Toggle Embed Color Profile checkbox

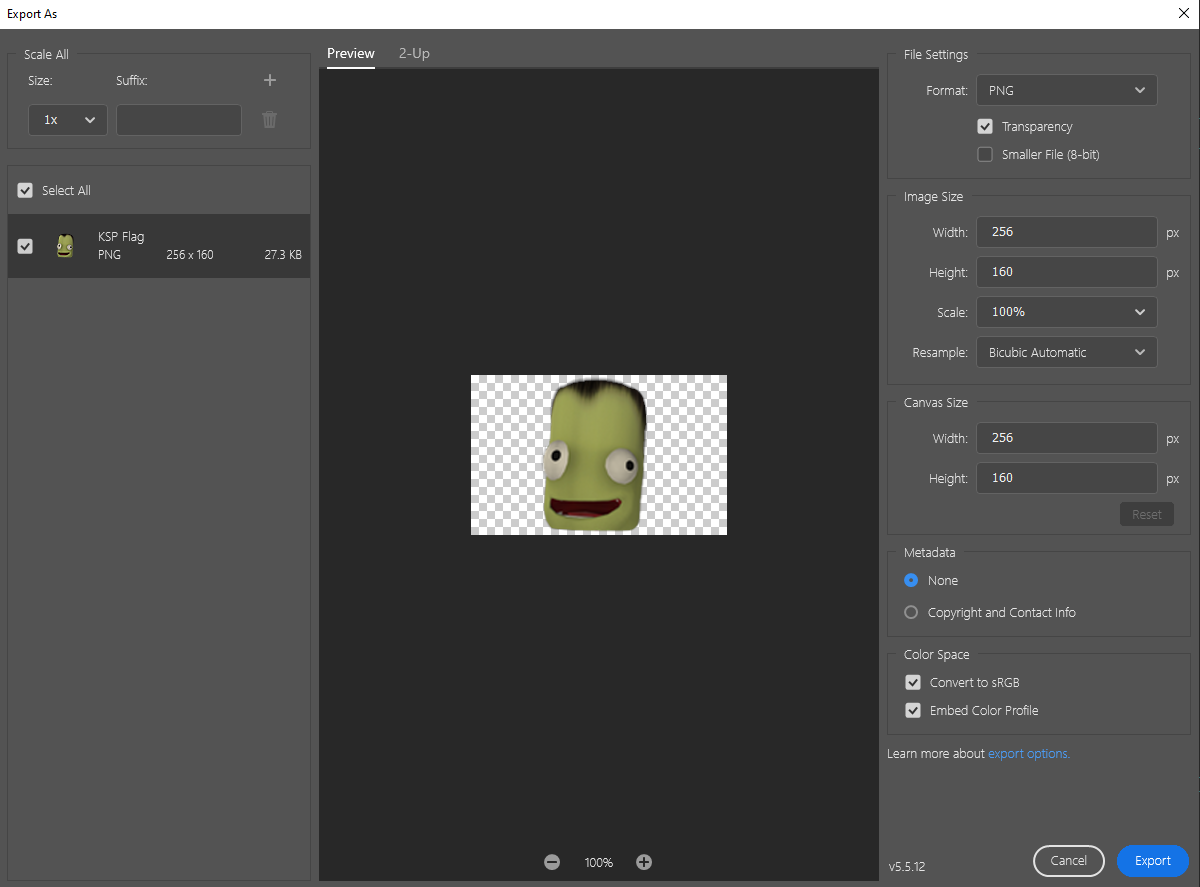[913, 710]
